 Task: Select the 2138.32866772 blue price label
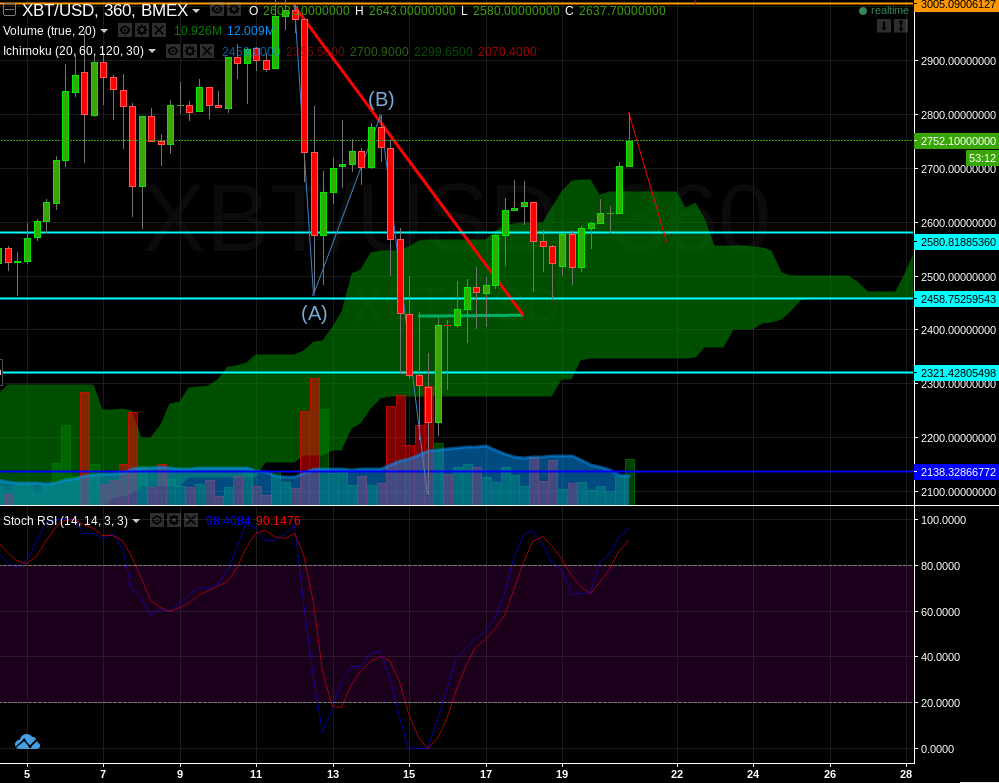956,472
